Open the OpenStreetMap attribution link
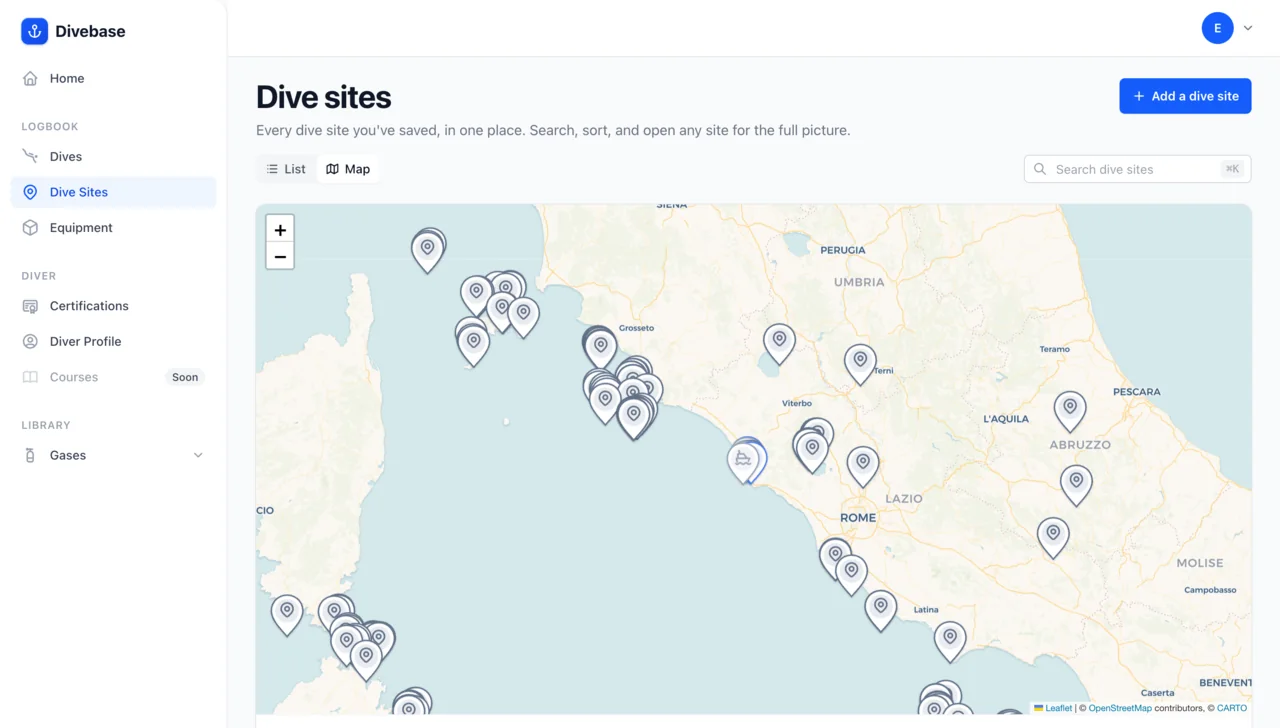Screen dimensions: 1280x728 tap(1120, 708)
